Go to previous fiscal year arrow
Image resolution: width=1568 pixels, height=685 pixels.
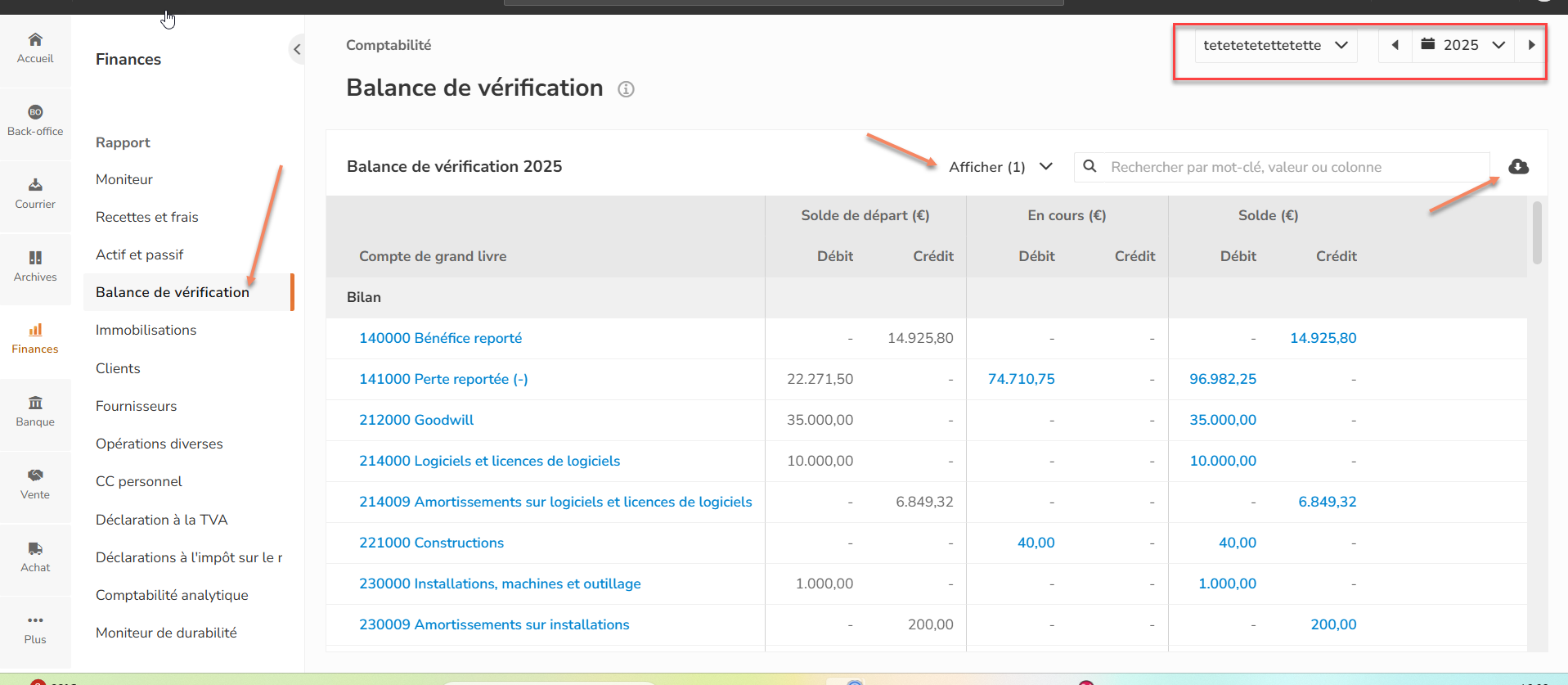[1395, 45]
